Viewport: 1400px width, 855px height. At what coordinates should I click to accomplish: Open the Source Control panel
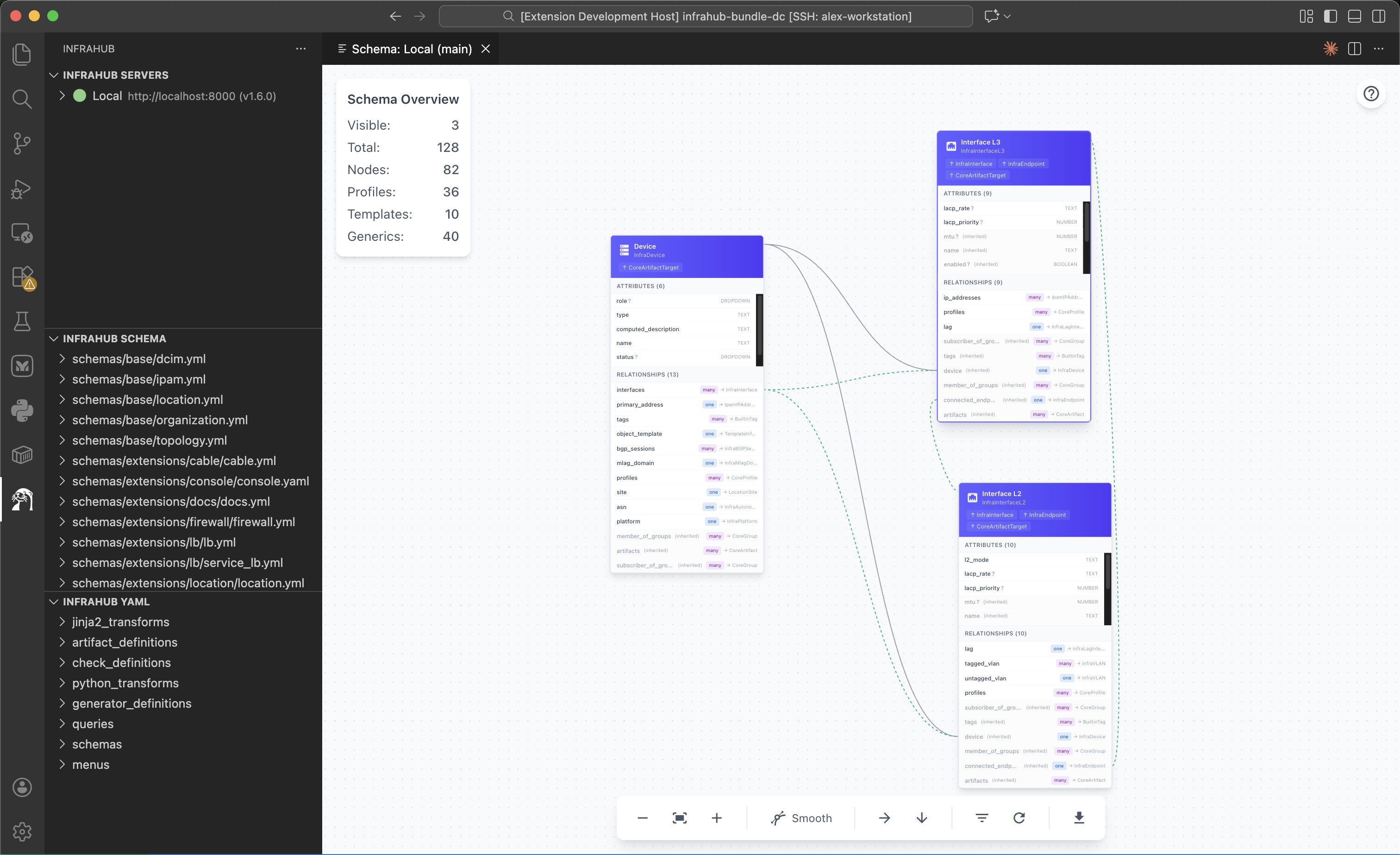pos(22,143)
